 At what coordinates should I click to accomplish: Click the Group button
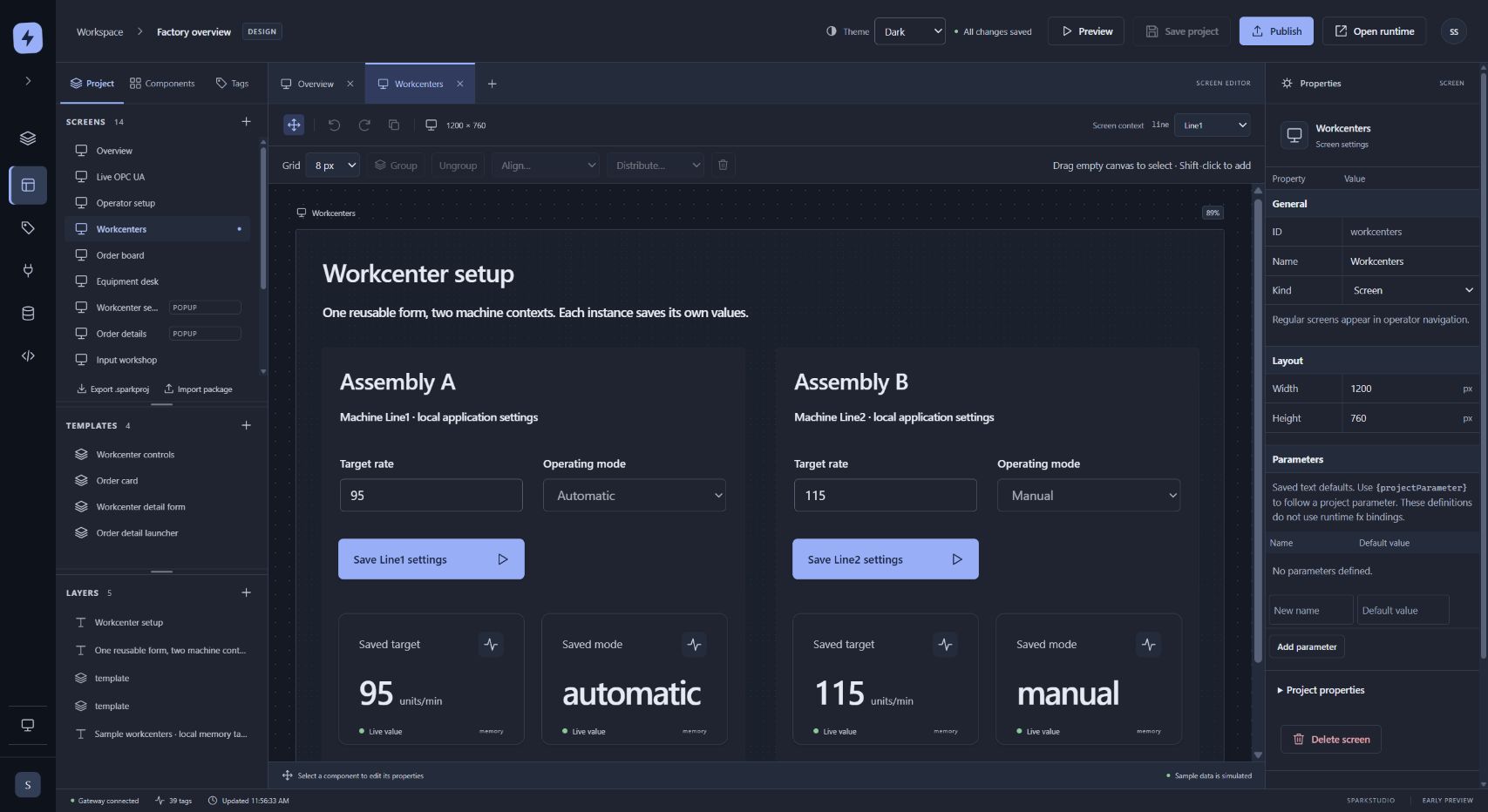(x=396, y=165)
